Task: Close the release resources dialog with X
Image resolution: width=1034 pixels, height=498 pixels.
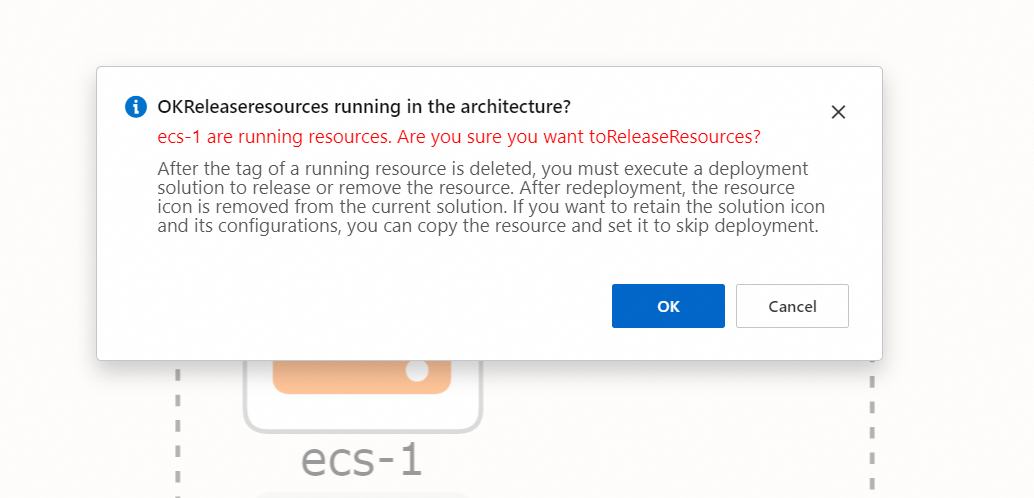Action: [838, 112]
